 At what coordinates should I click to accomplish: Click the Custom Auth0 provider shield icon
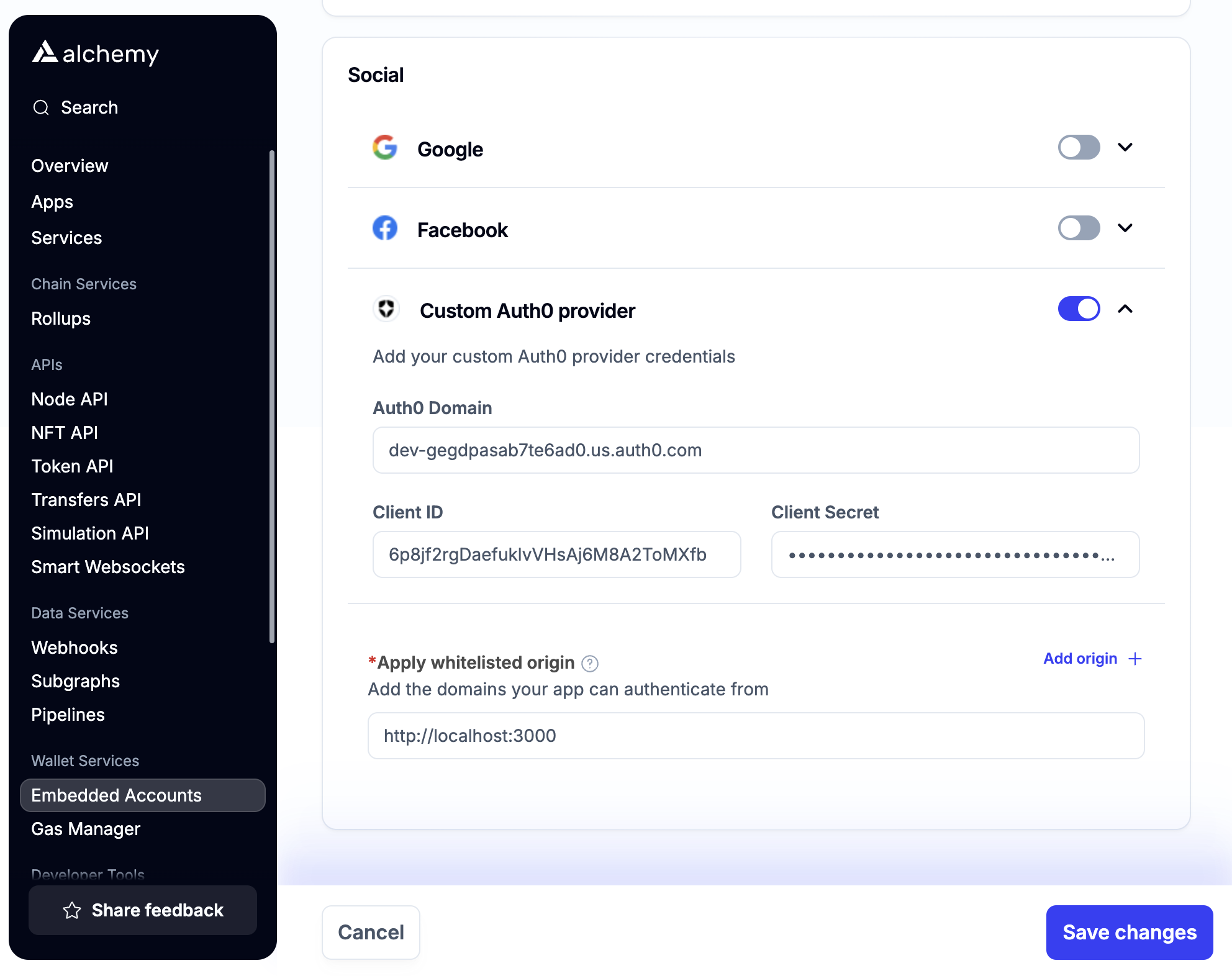386,309
